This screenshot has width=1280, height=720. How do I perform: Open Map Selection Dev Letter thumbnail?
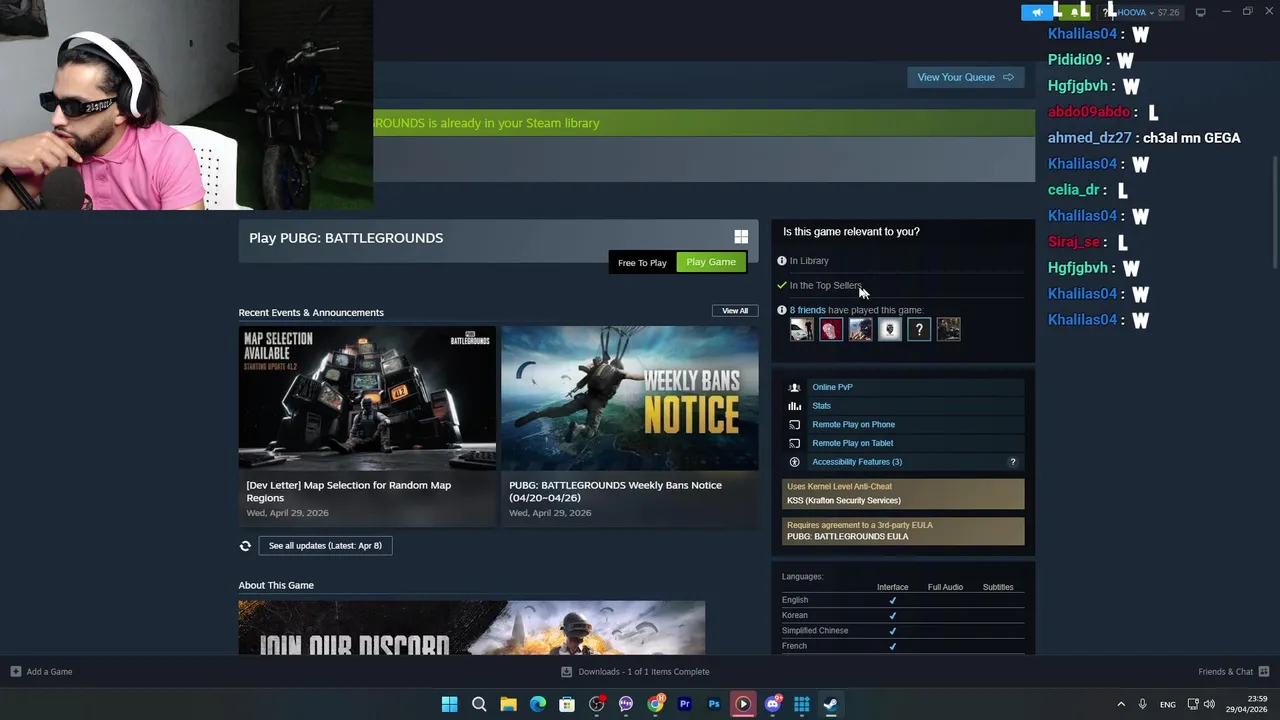point(367,398)
